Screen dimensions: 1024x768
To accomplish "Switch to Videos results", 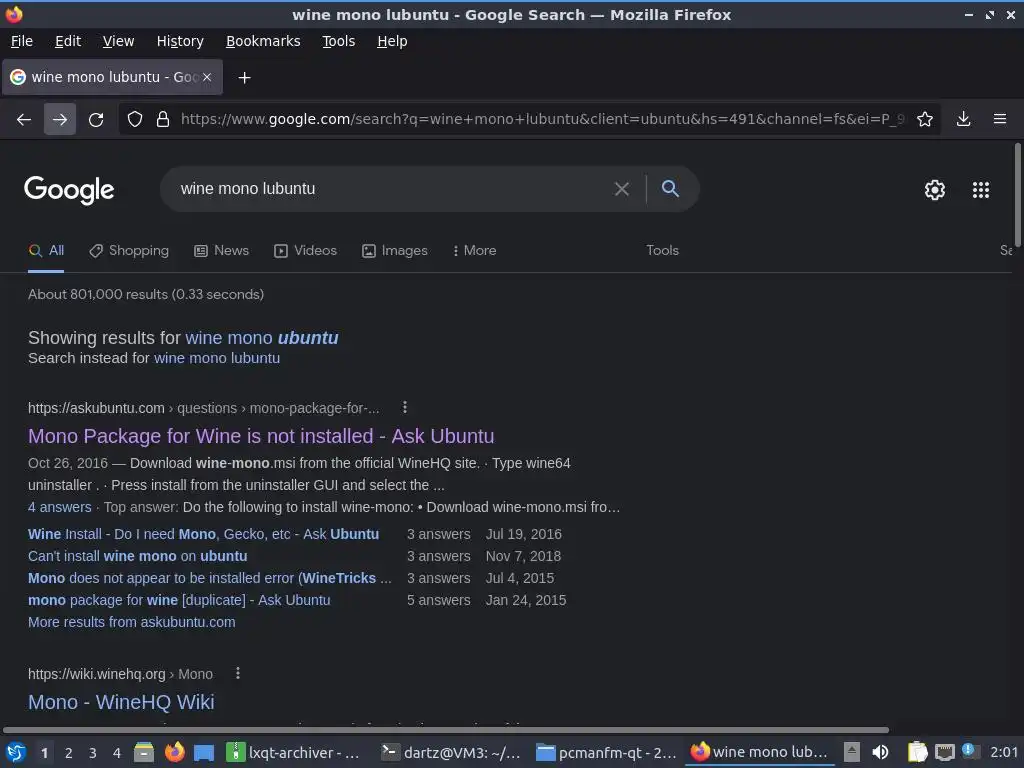I will point(306,251).
